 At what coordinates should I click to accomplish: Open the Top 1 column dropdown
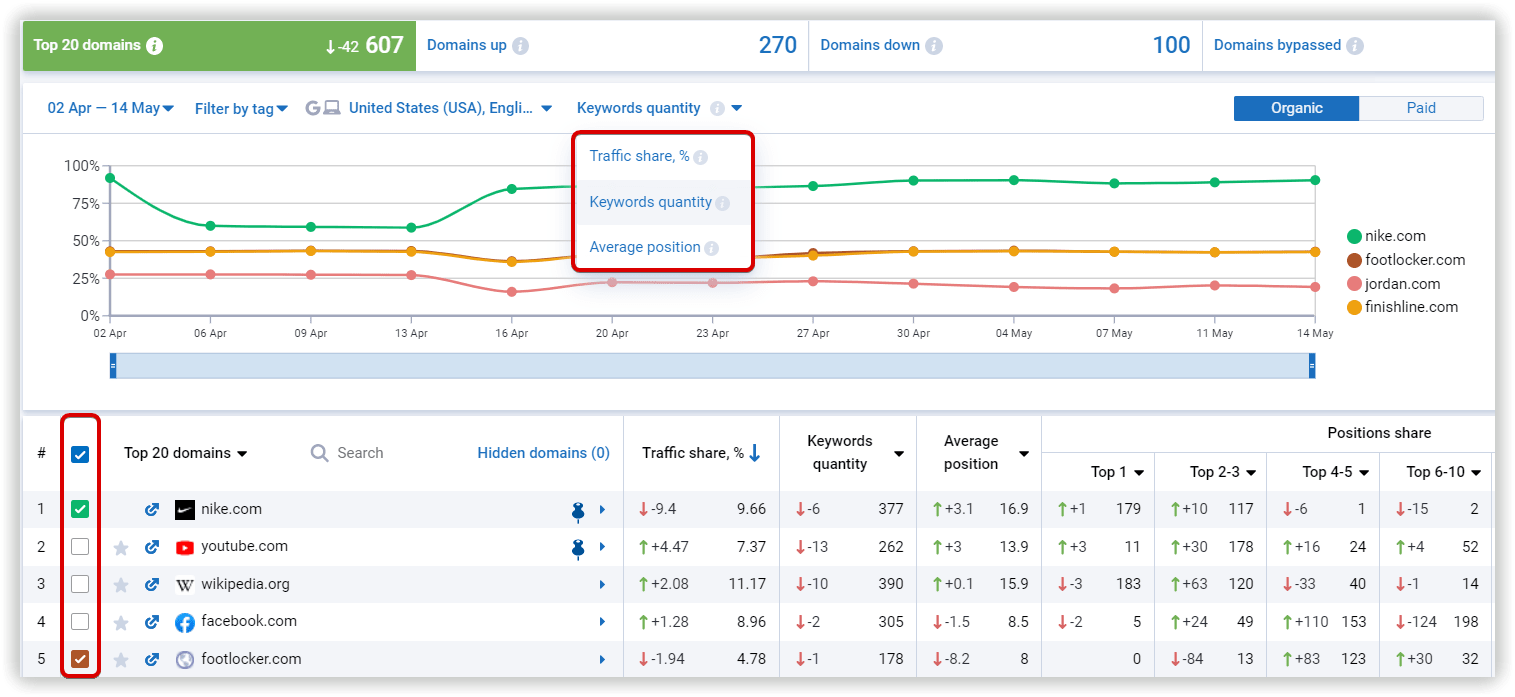point(1139,472)
